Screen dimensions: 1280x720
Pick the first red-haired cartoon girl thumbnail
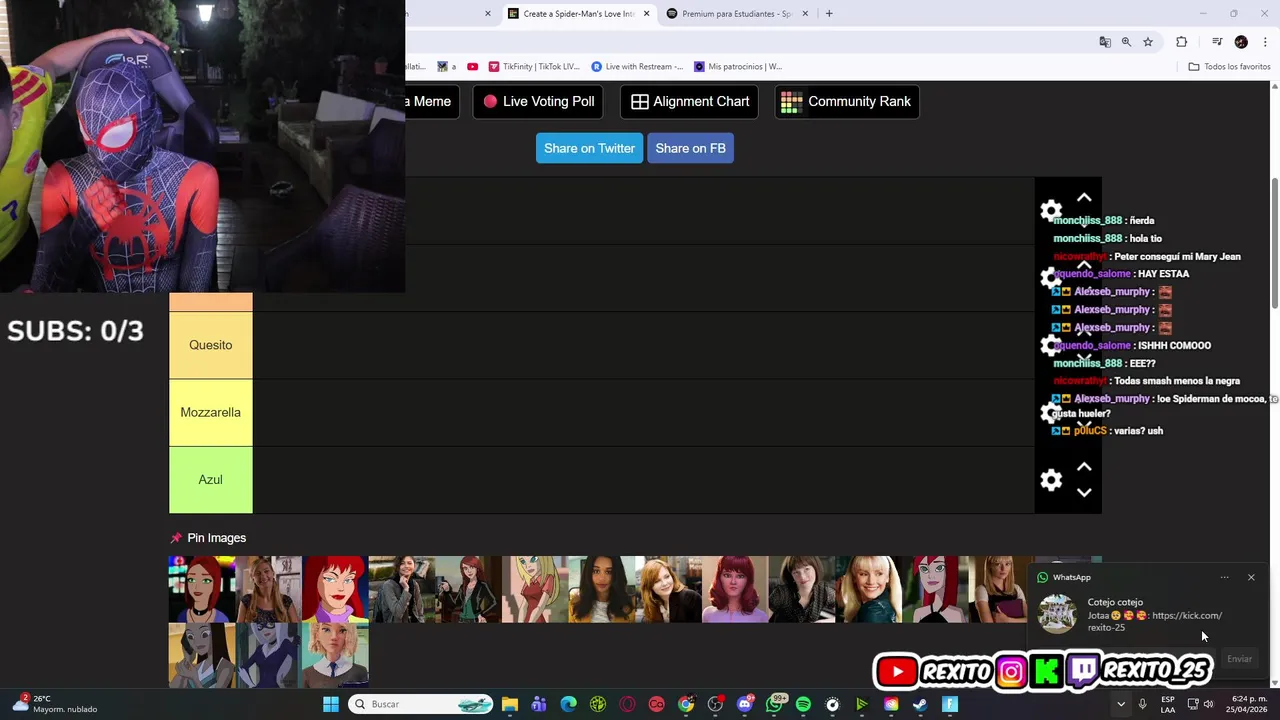point(202,589)
